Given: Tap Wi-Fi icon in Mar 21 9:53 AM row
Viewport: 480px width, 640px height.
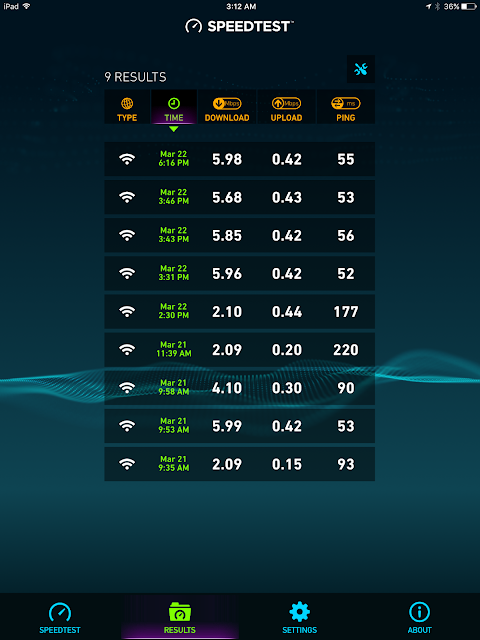Looking at the screenshot, I should tap(127, 426).
